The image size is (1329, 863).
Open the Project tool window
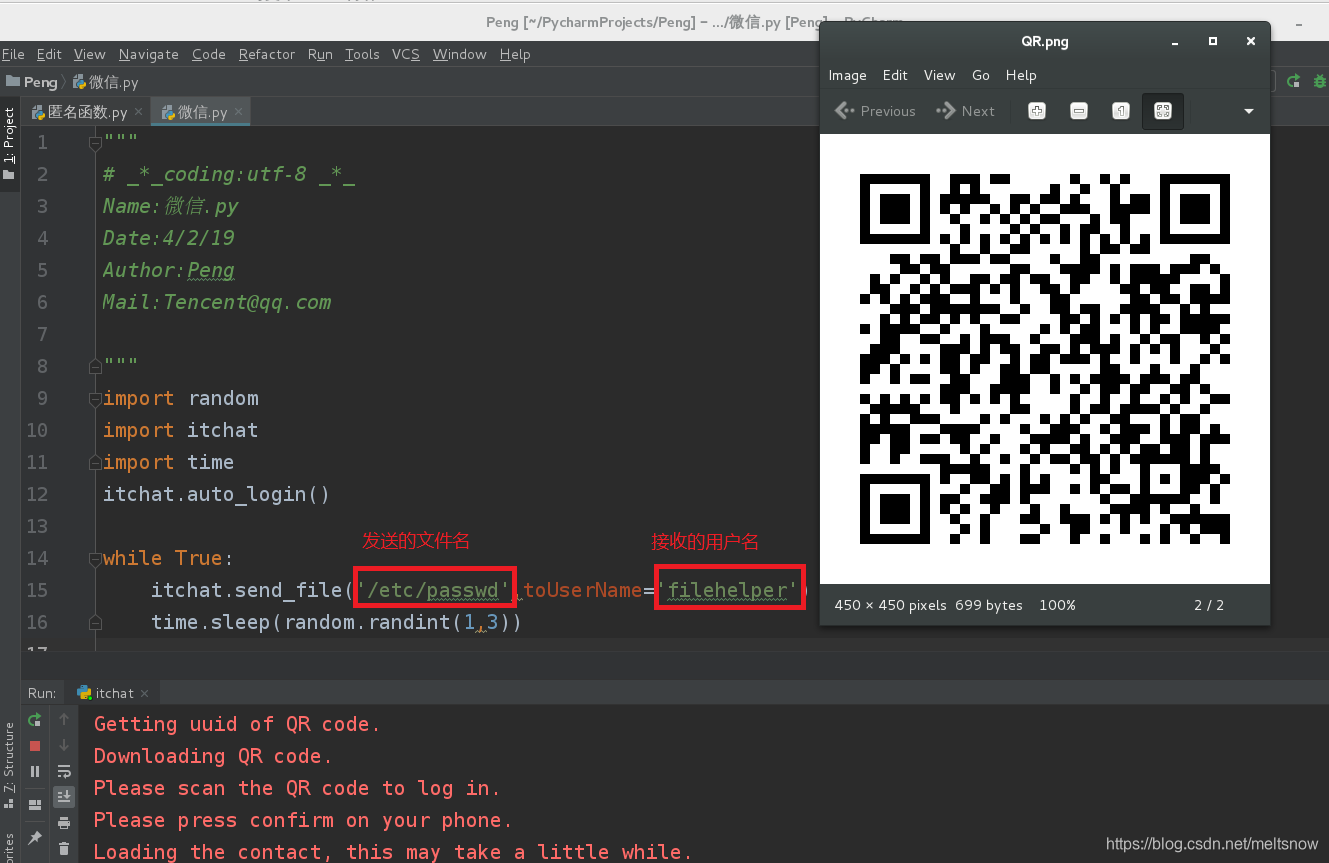pyautogui.click(x=9, y=145)
